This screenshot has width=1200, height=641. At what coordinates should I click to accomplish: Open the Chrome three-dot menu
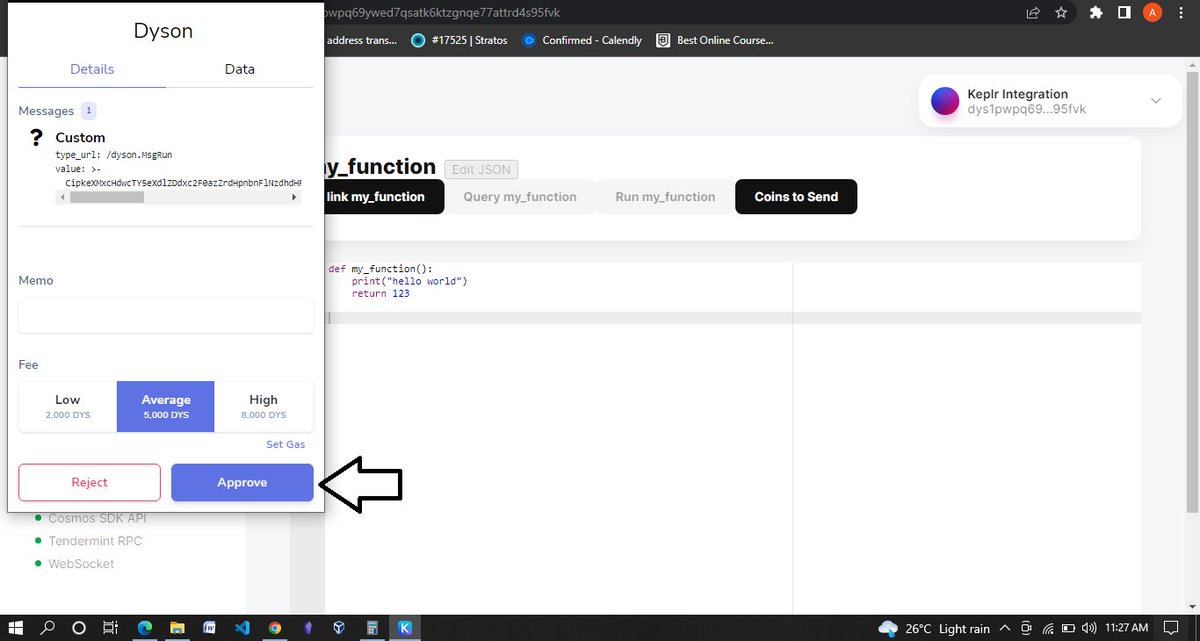tap(1183, 13)
